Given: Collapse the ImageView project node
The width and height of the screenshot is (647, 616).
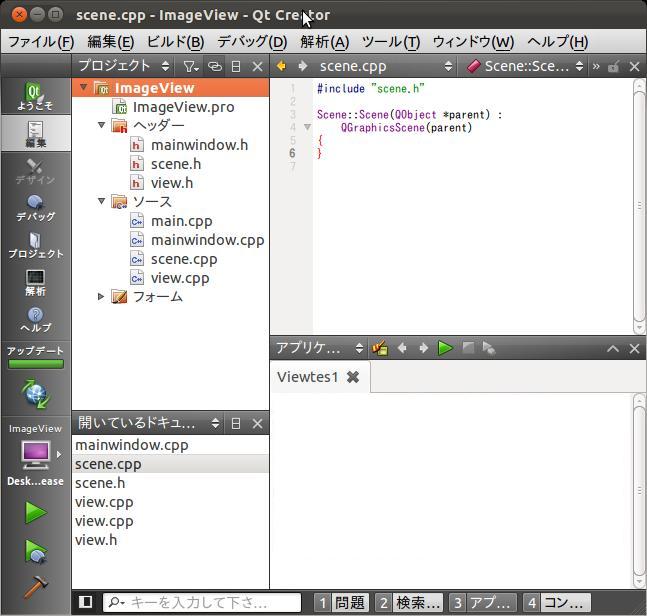Looking at the screenshot, I should (x=84, y=87).
